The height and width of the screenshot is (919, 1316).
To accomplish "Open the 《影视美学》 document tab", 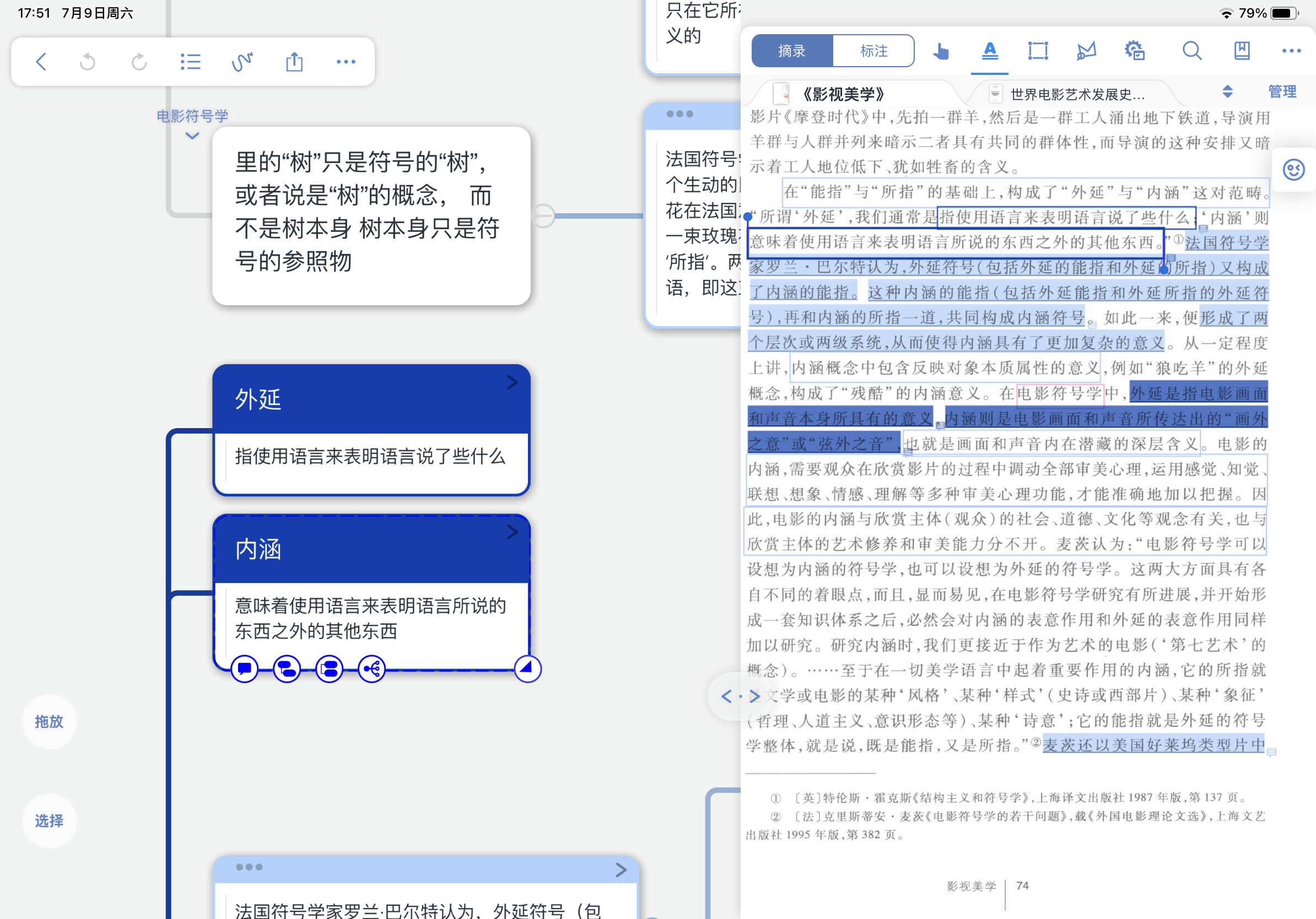I will [x=843, y=94].
